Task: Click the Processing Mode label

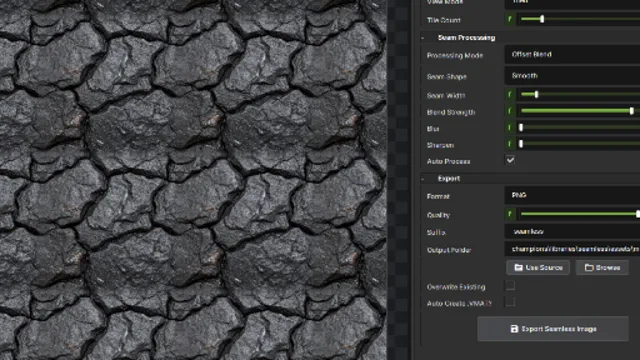Action: pyautogui.click(x=455, y=56)
